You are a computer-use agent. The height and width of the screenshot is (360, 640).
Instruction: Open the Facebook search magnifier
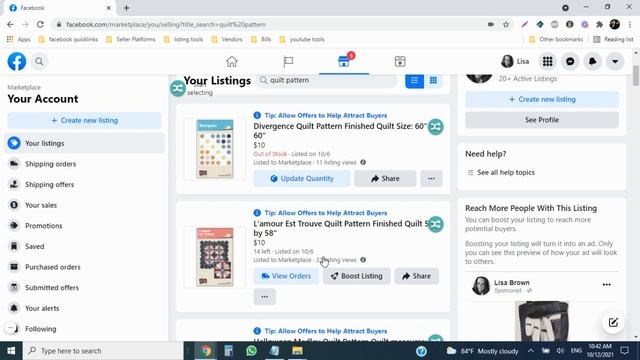pyautogui.click(x=39, y=62)
